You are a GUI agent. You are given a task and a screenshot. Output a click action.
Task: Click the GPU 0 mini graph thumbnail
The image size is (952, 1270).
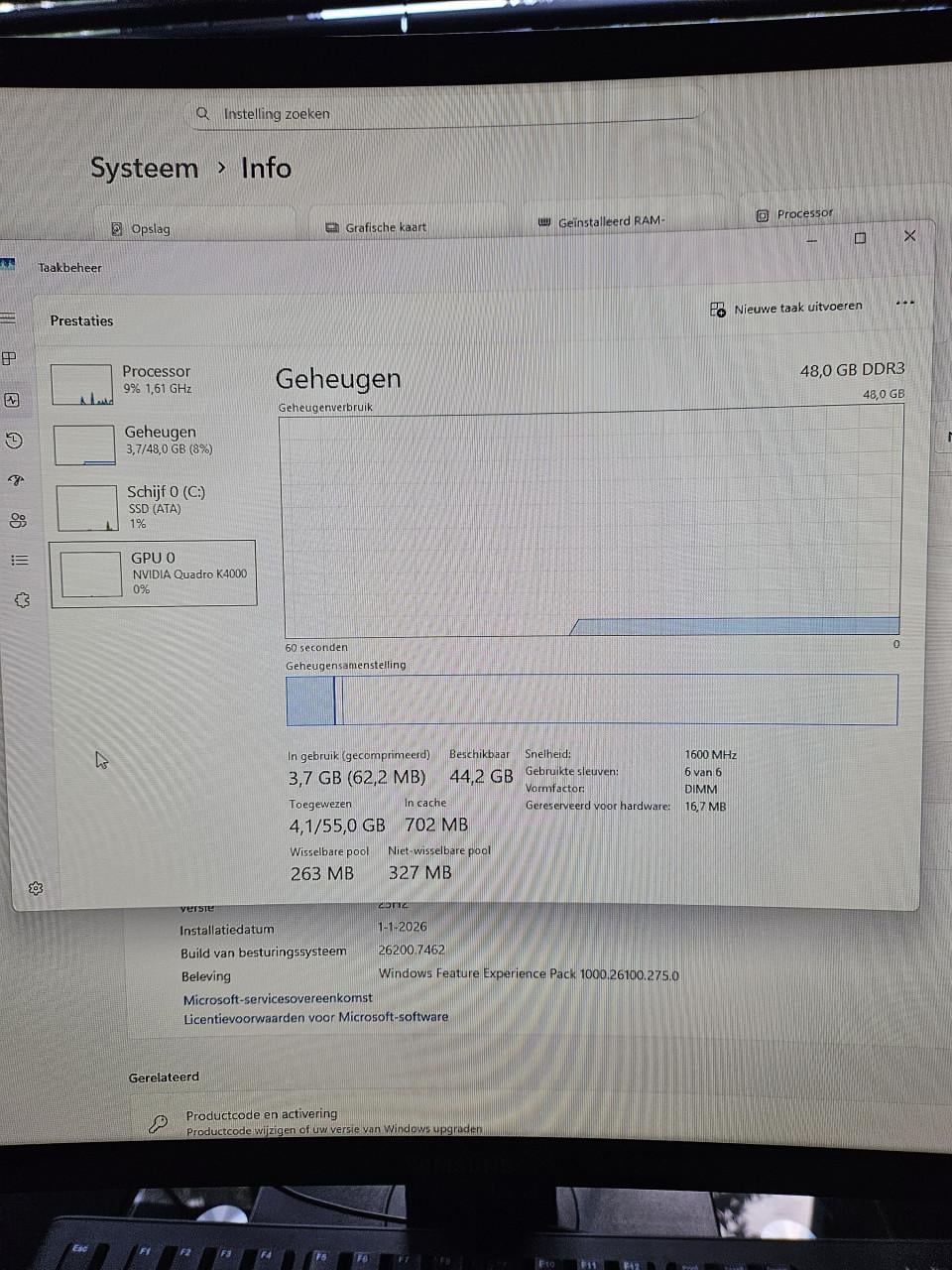(x=91, y=574)
